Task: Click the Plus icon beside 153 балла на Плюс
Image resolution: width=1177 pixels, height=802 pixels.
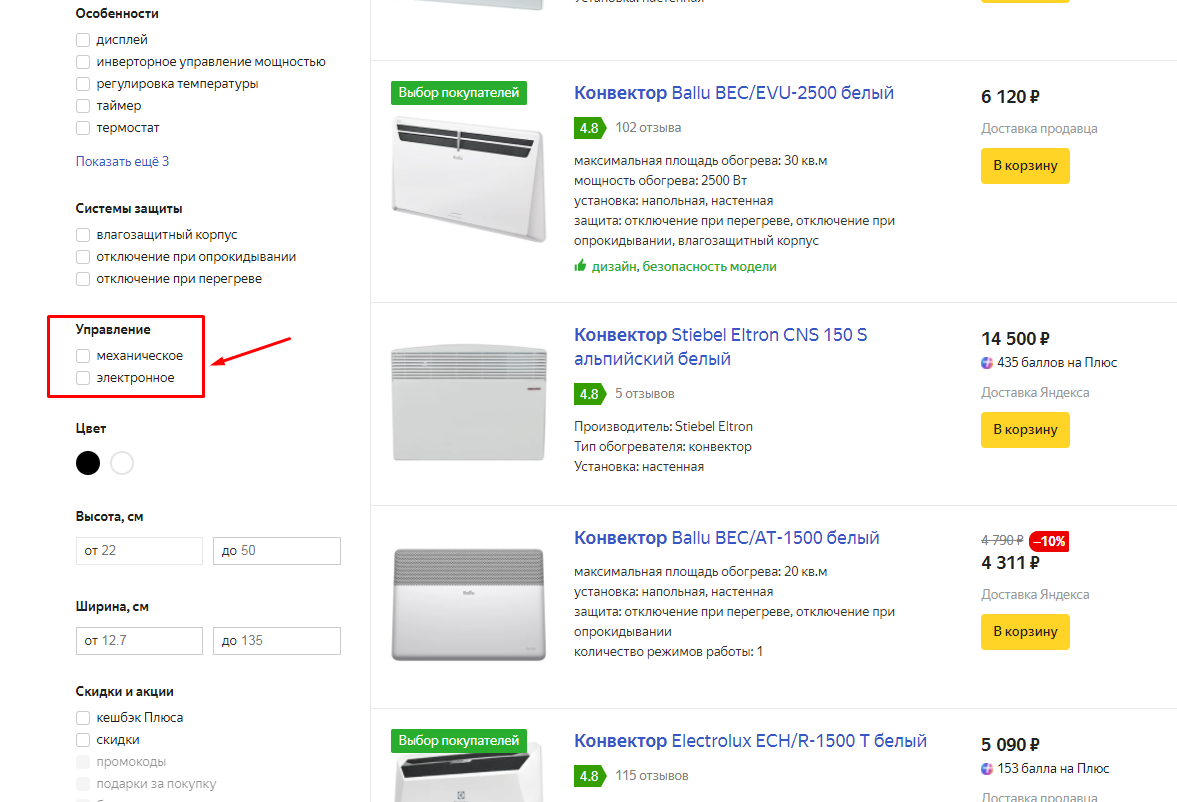Action: (987, 769)
